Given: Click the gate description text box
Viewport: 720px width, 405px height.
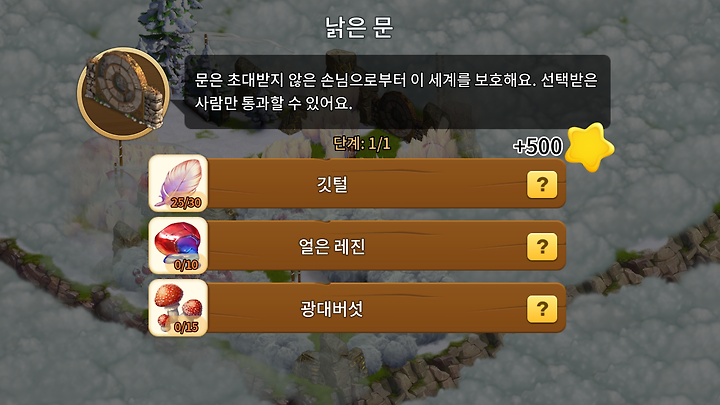Looking at the screenshot, I should 398,92.
